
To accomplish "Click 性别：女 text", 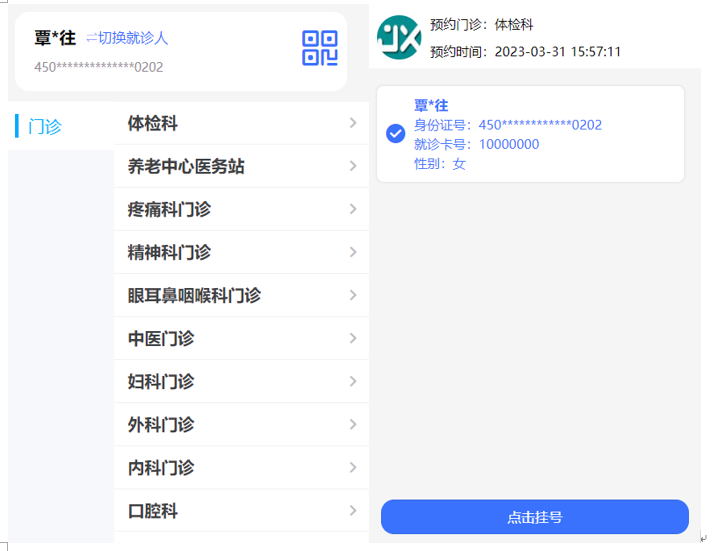I will point(440,164).
